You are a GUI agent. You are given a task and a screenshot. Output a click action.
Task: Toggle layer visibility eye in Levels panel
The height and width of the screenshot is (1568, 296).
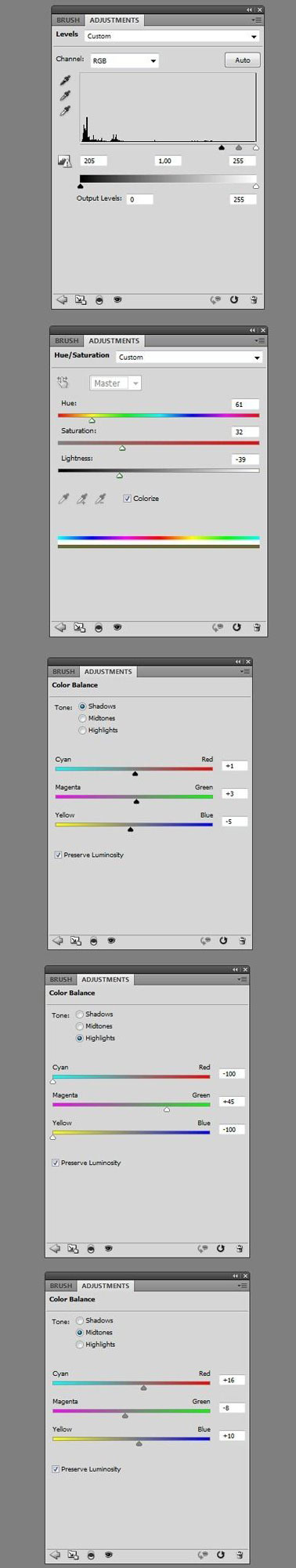[x=117, y=299]
